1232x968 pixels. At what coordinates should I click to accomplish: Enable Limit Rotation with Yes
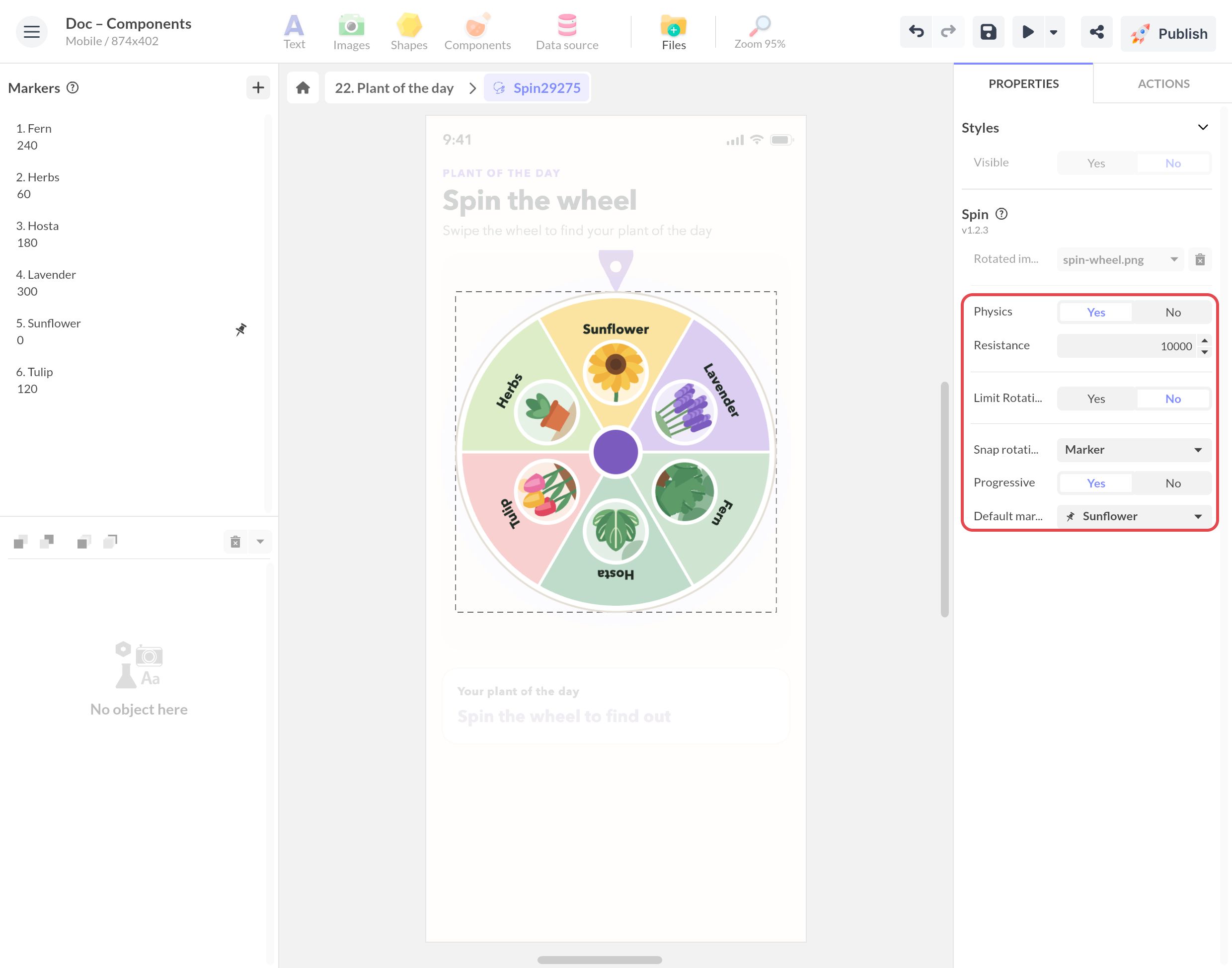[x=1096, y=399]
